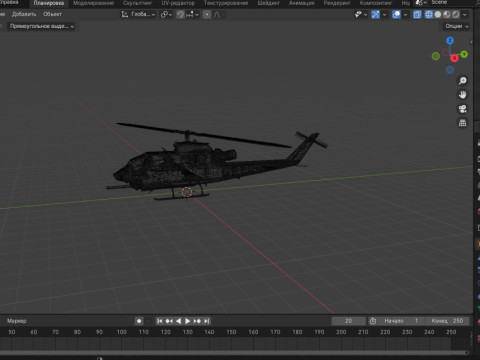Screen dimensions: 480x360
Task: Click frame 200 on timeline ruler
Action: point(341,332)
